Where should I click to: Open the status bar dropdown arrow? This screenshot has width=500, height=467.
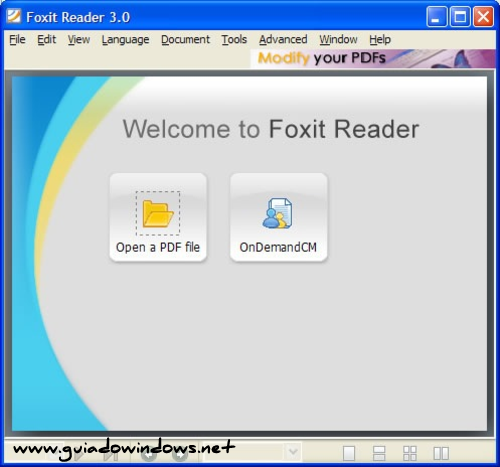[293, 452]
